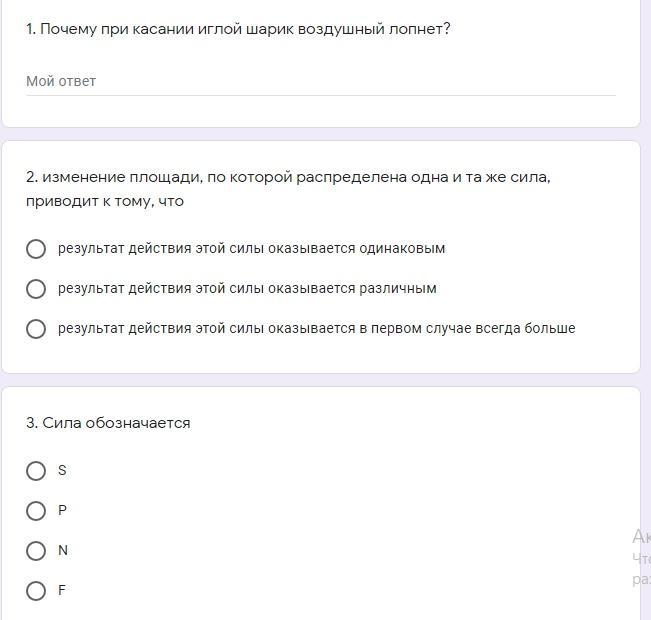Viewport: 651px width, 620px height.
Task: Select the 'F' radio button
Action: (36, 591)
